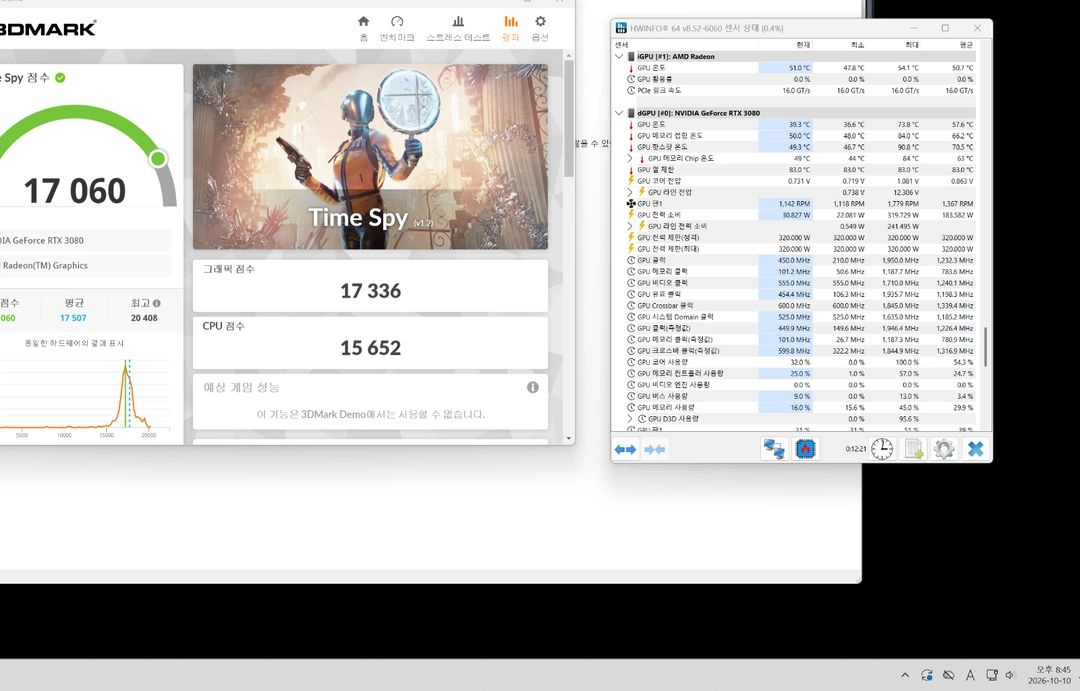Click the graphics score value 17 336
1080x691 pixels.
point(371,291)
